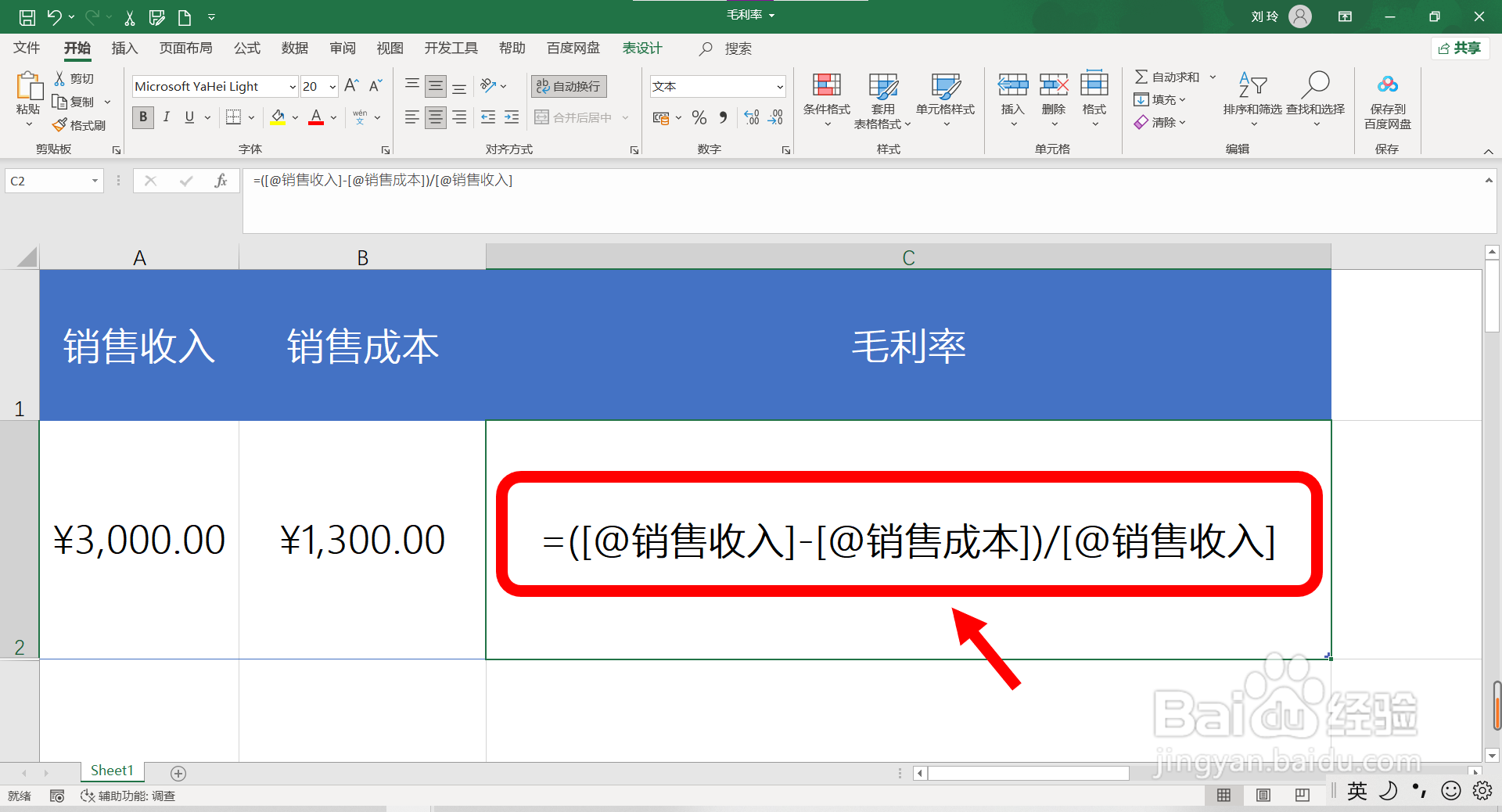Click the horizontal scrollbar track
Image resolution: width=1502 pixels, height=812 pixels.
tap(1299, 773)
